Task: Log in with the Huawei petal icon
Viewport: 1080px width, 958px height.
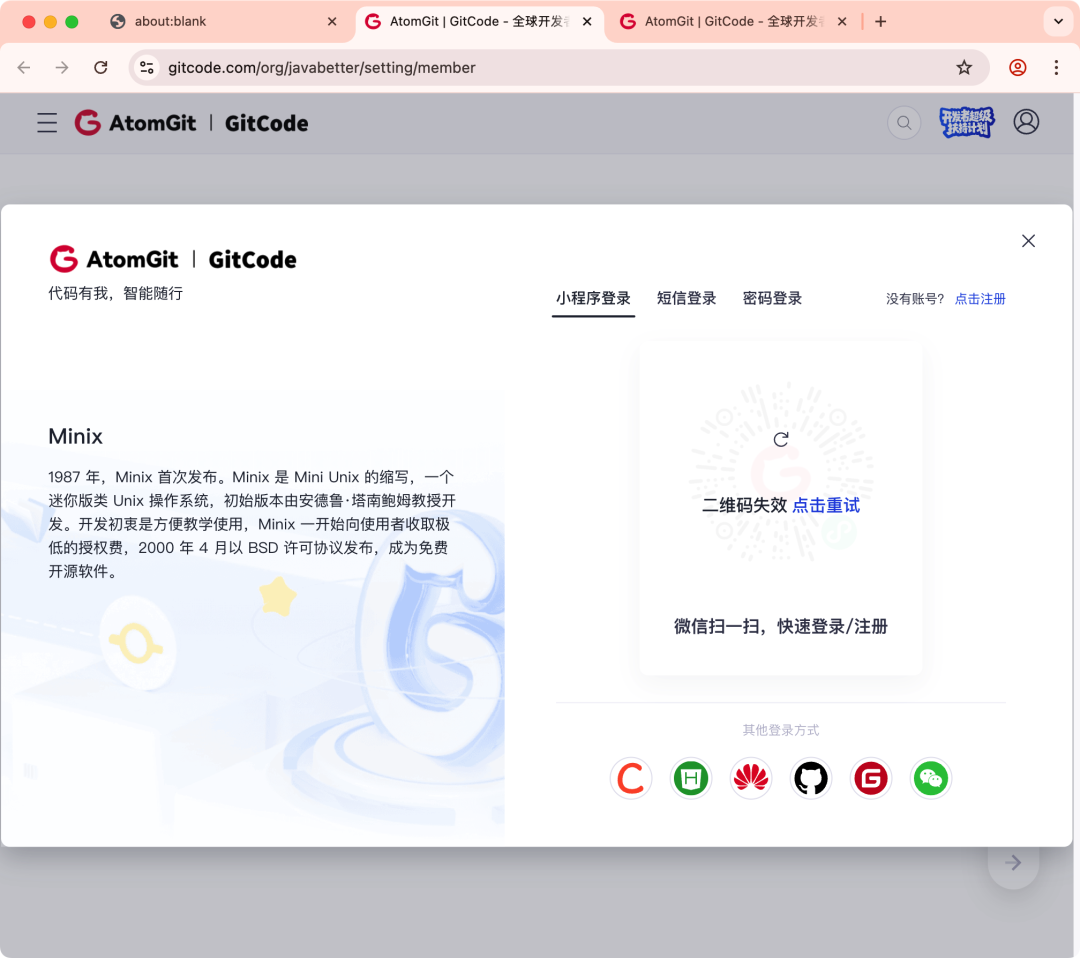Action: coord(751,778)
